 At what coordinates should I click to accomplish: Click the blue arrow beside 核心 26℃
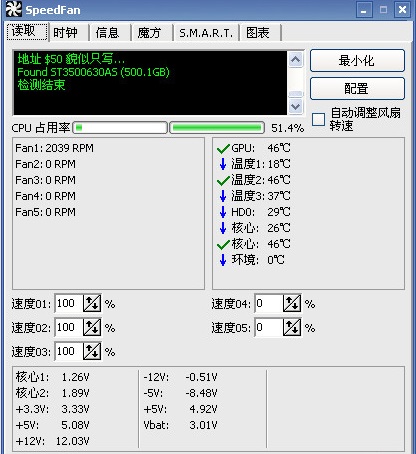coord(223,228)
